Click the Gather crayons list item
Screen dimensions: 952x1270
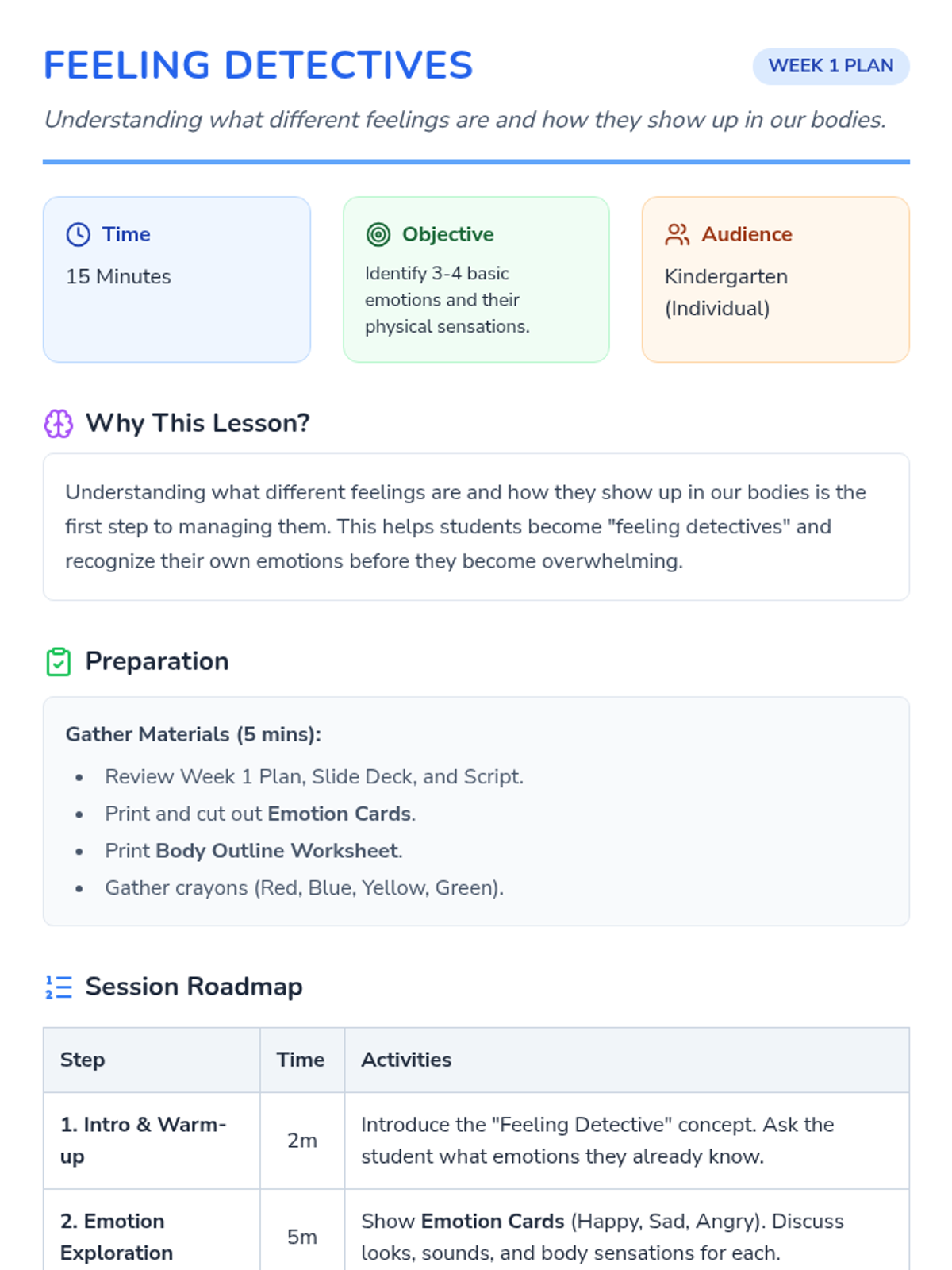click(x=305, y=887)
